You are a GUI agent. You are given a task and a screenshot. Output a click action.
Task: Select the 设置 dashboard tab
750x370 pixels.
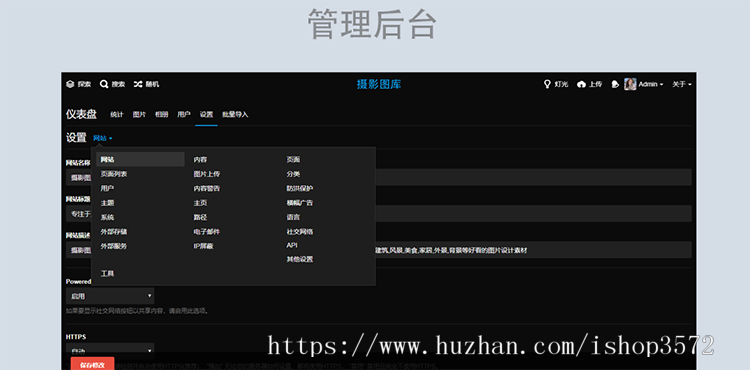206,115
